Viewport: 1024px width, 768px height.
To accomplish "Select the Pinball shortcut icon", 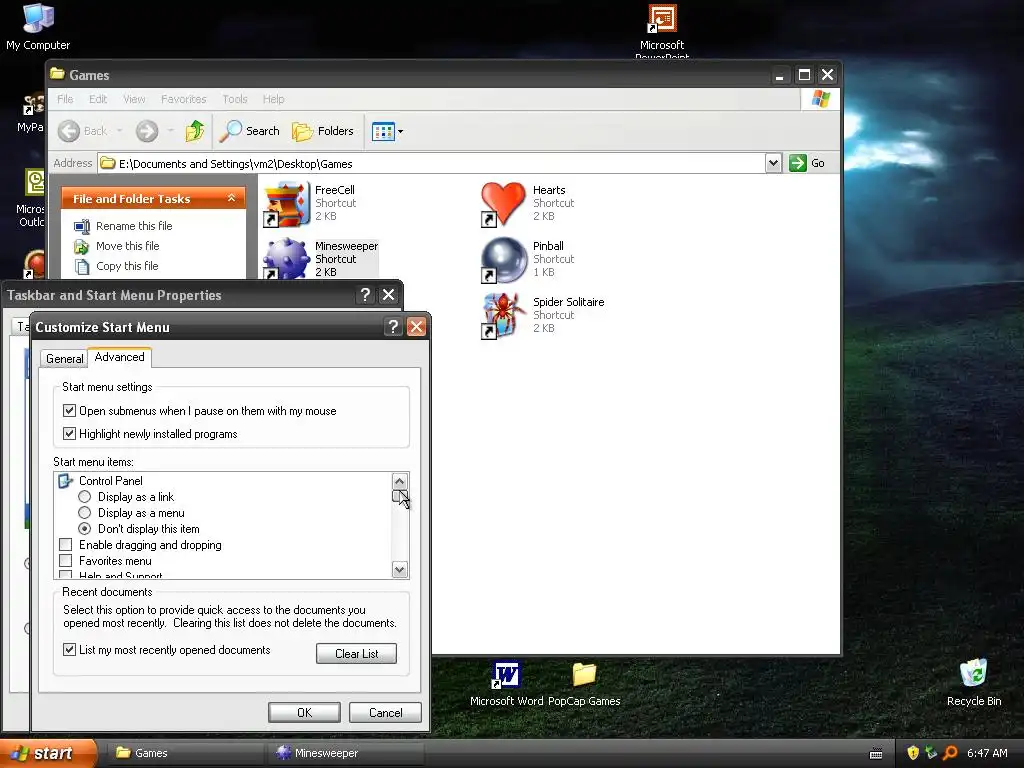I will pos(503,260).
